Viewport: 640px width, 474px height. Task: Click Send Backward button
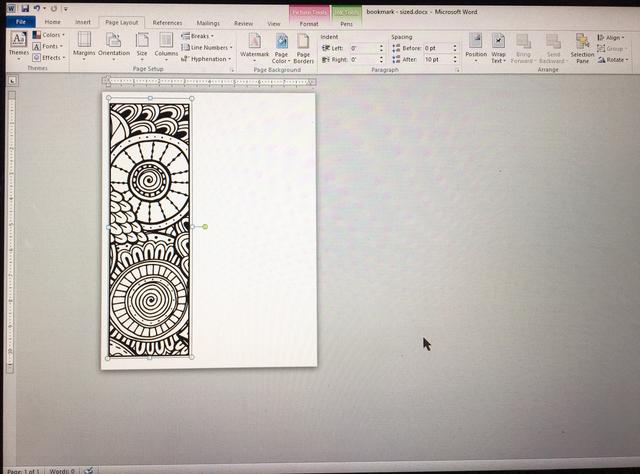553,48
